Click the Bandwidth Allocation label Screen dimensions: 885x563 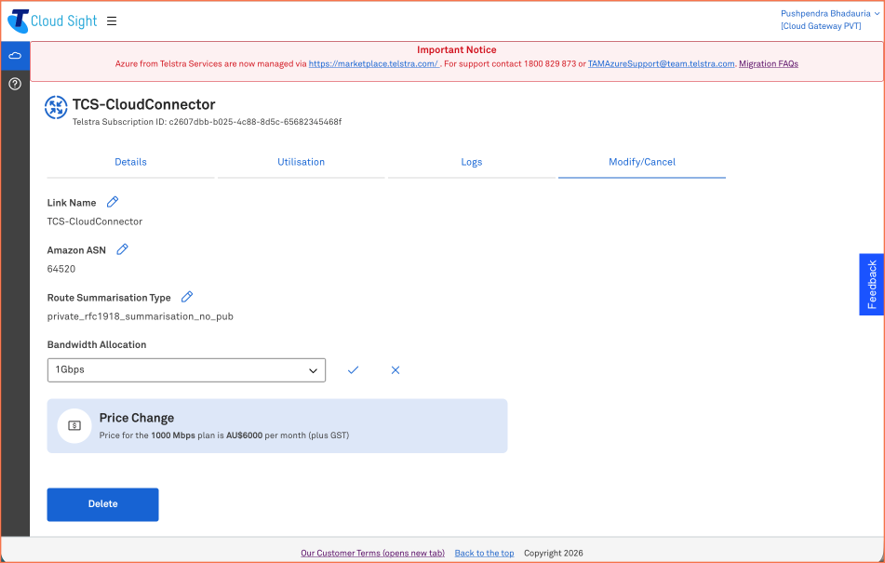tap(97, 344)
